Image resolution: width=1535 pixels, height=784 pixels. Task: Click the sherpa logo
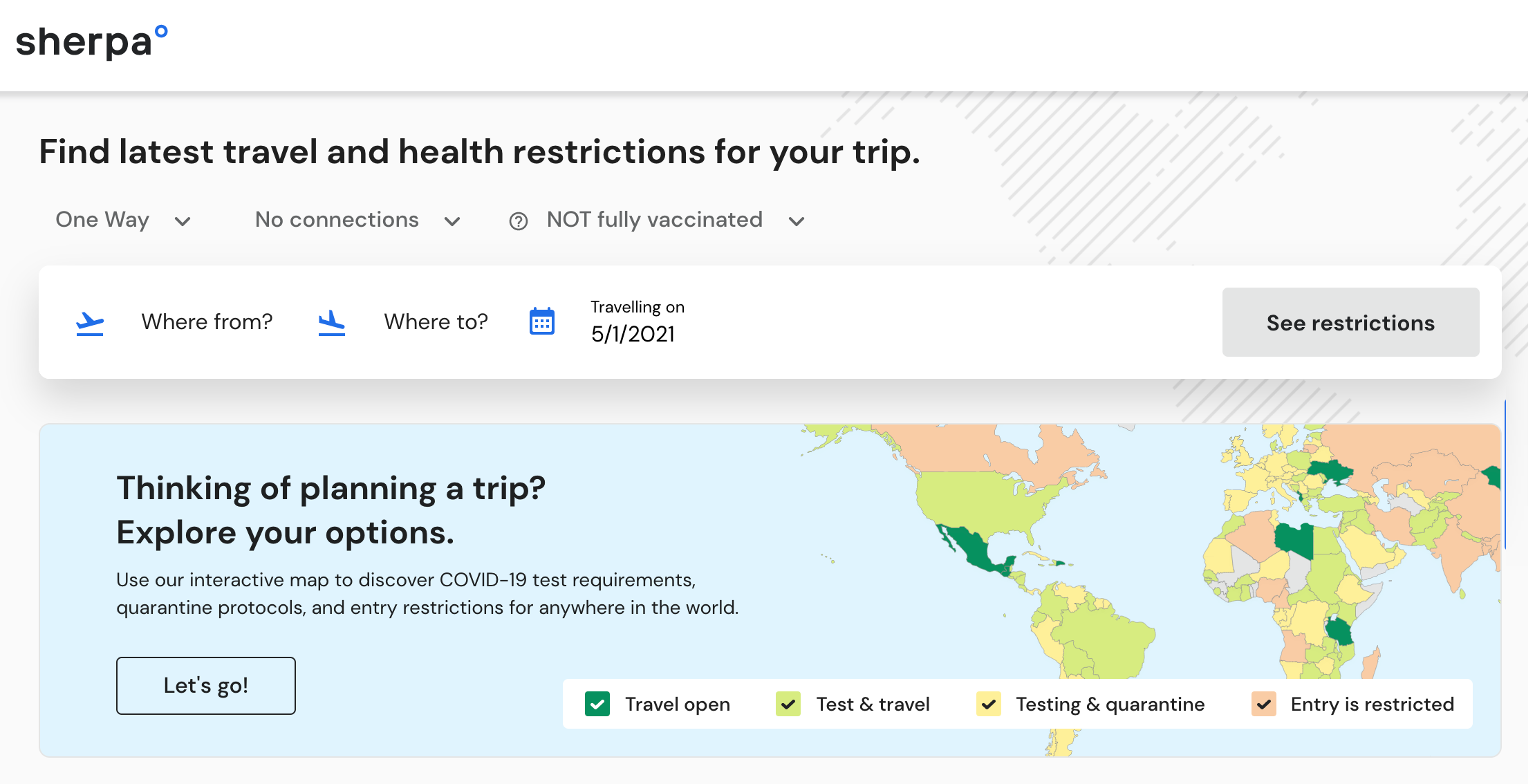point(92,41)
